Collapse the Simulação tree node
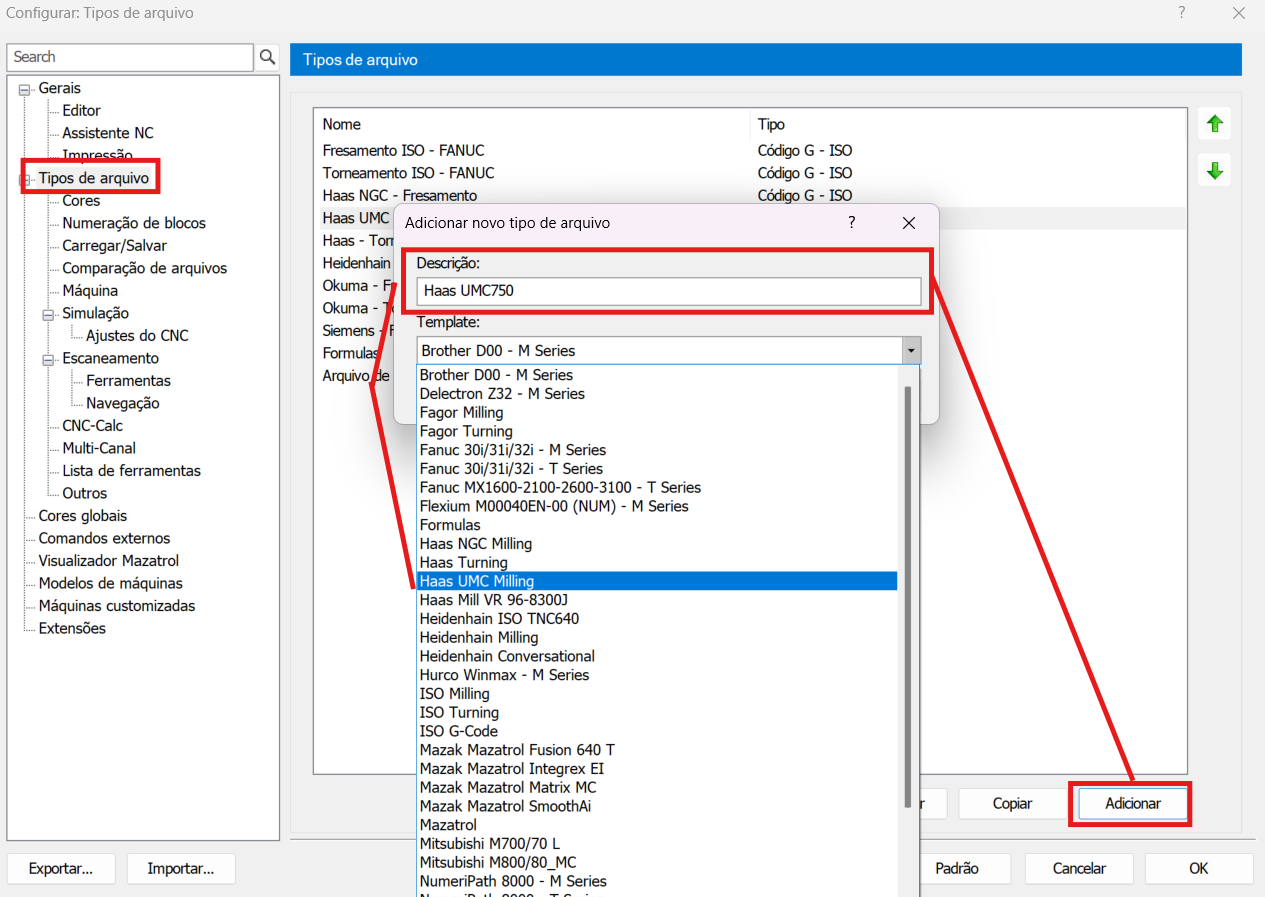This screenshot has height=897, width=1265. 49,314
